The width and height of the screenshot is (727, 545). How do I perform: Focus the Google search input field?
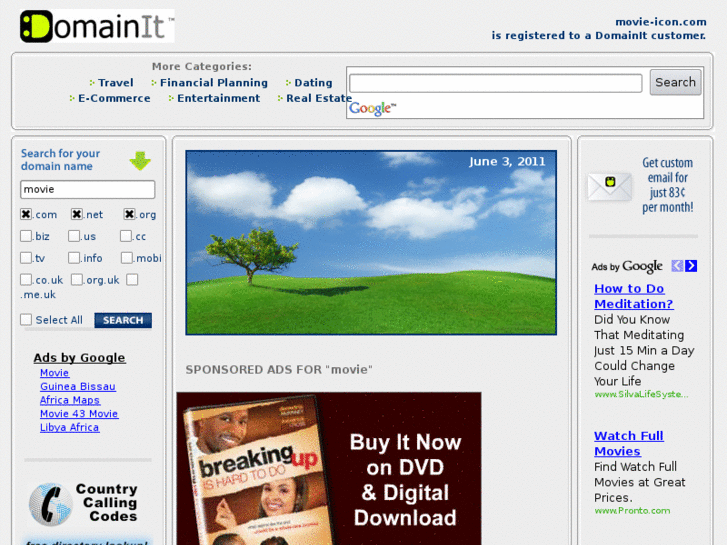click(x=496, y=83)
